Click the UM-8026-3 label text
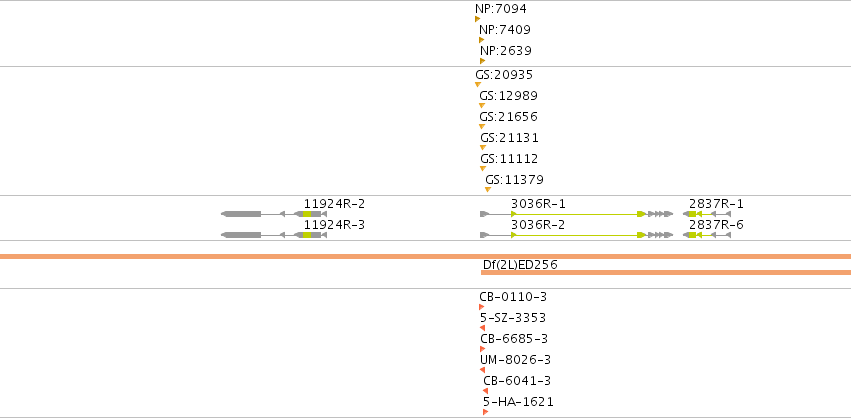 [516, 360]
